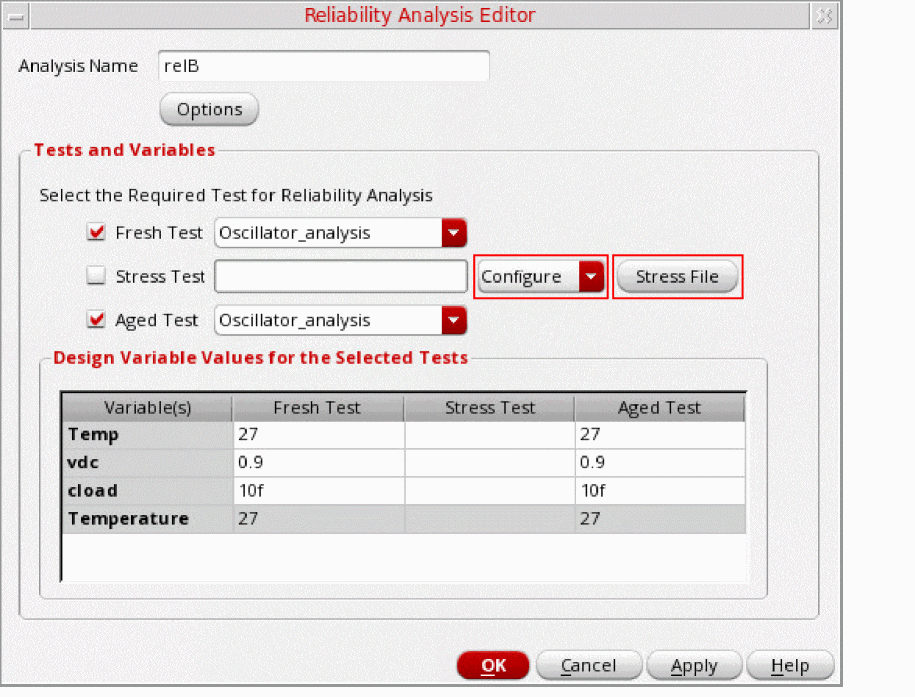915x697 pixels.
Task: Open Help for the editor
Action: 790,666
